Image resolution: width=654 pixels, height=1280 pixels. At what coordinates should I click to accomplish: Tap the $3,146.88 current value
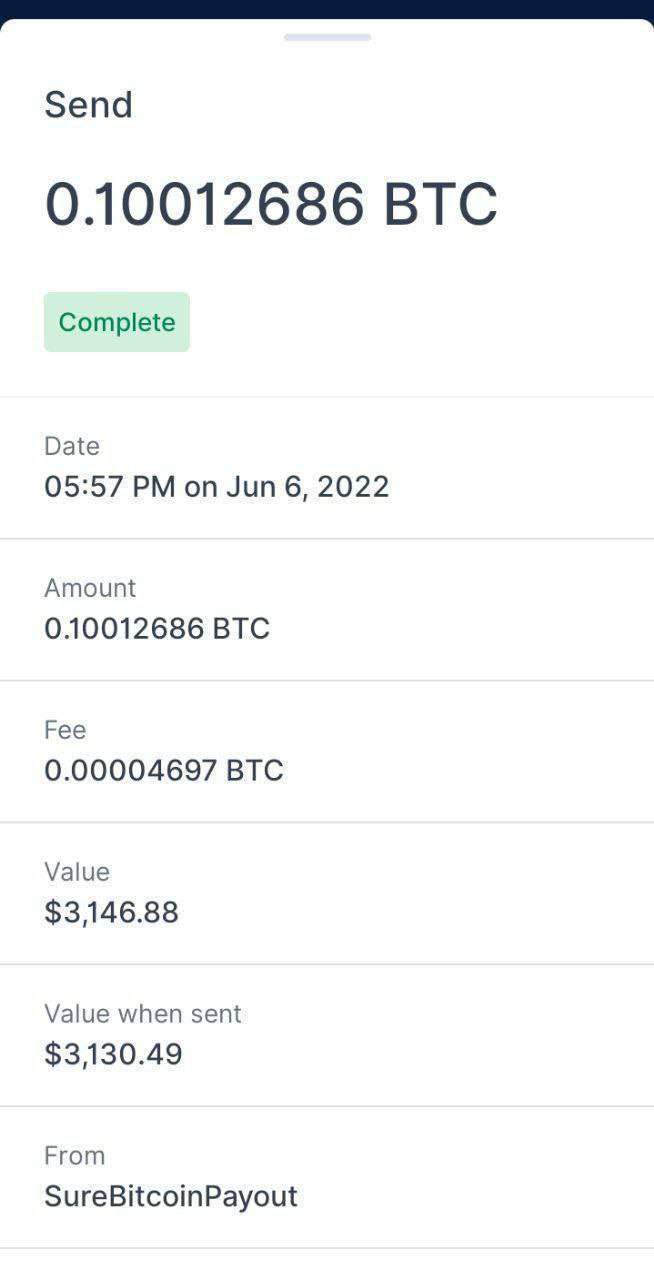pos(112,913)
